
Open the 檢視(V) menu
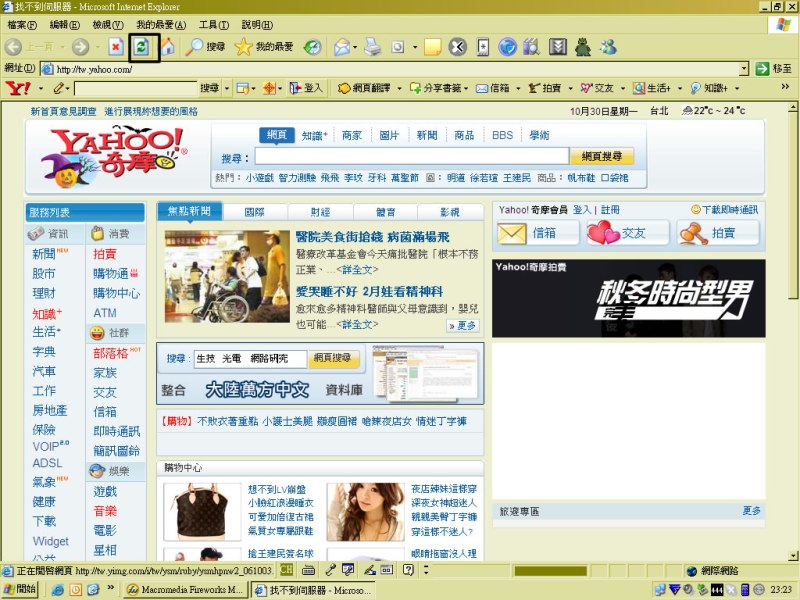pos(108,24)
